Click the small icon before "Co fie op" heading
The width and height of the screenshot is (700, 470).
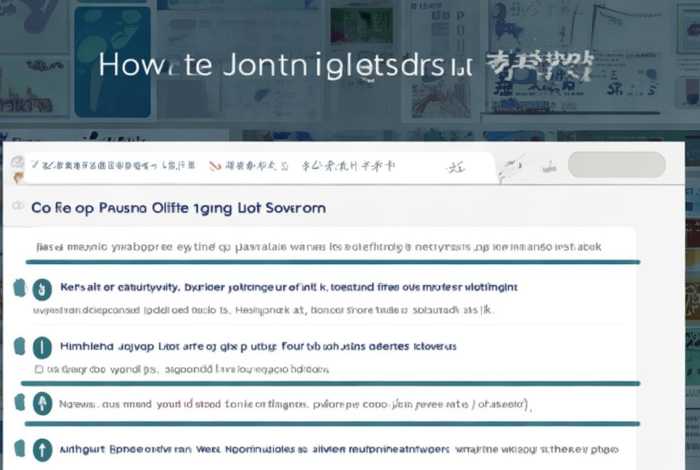pos(17,207)
